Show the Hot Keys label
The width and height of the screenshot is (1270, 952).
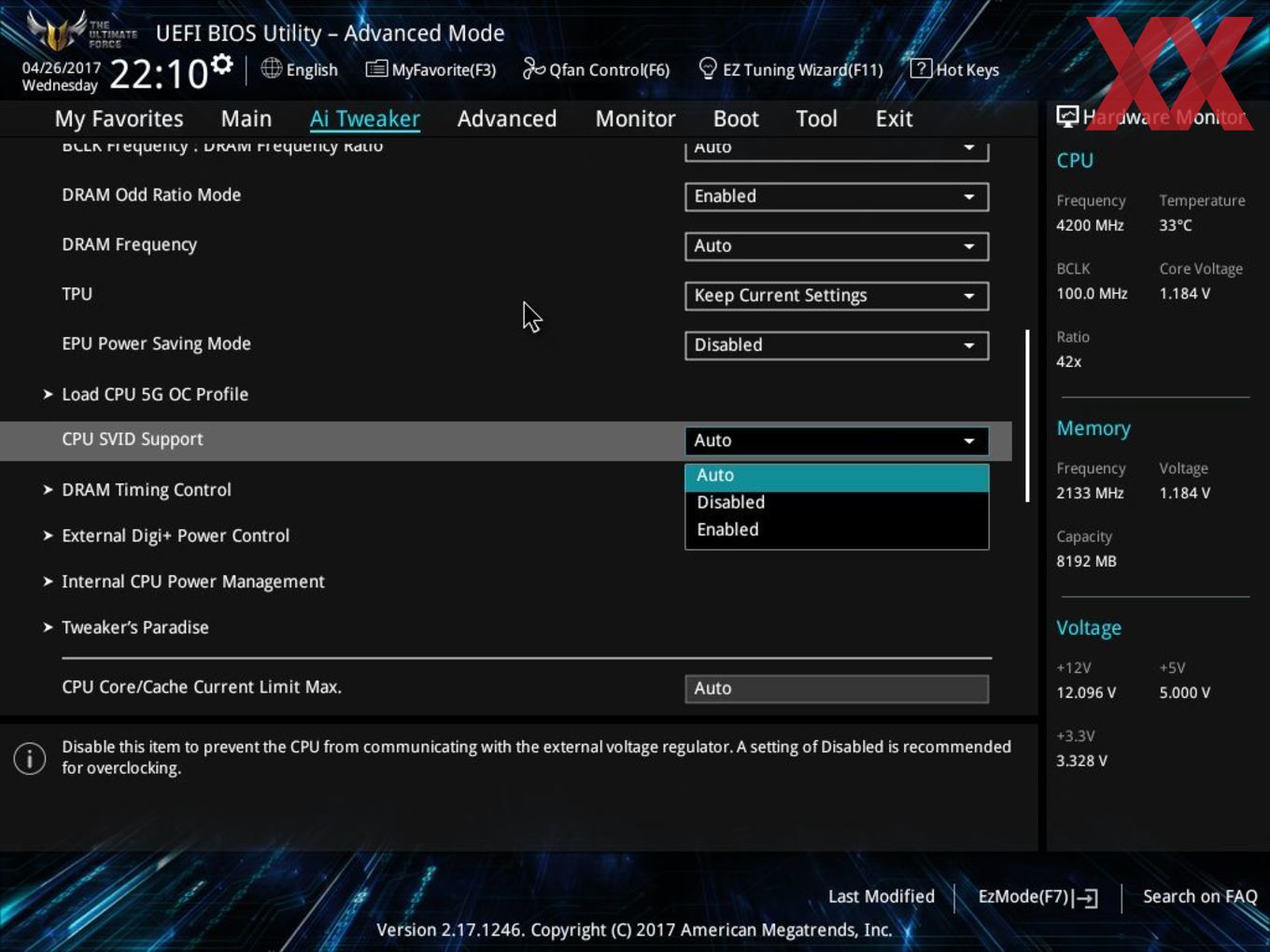[x=967, y=70]
